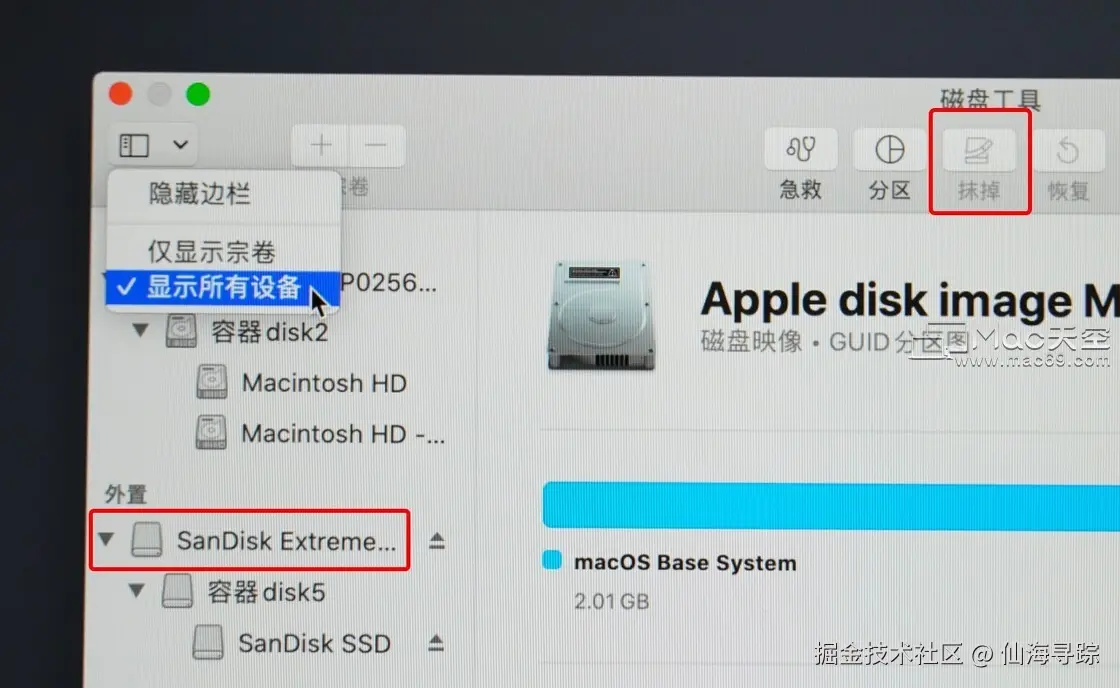The width and height of the screenshot is (1120, 688).
Task: Click the sidebar view icon
Action: (134, 145)
